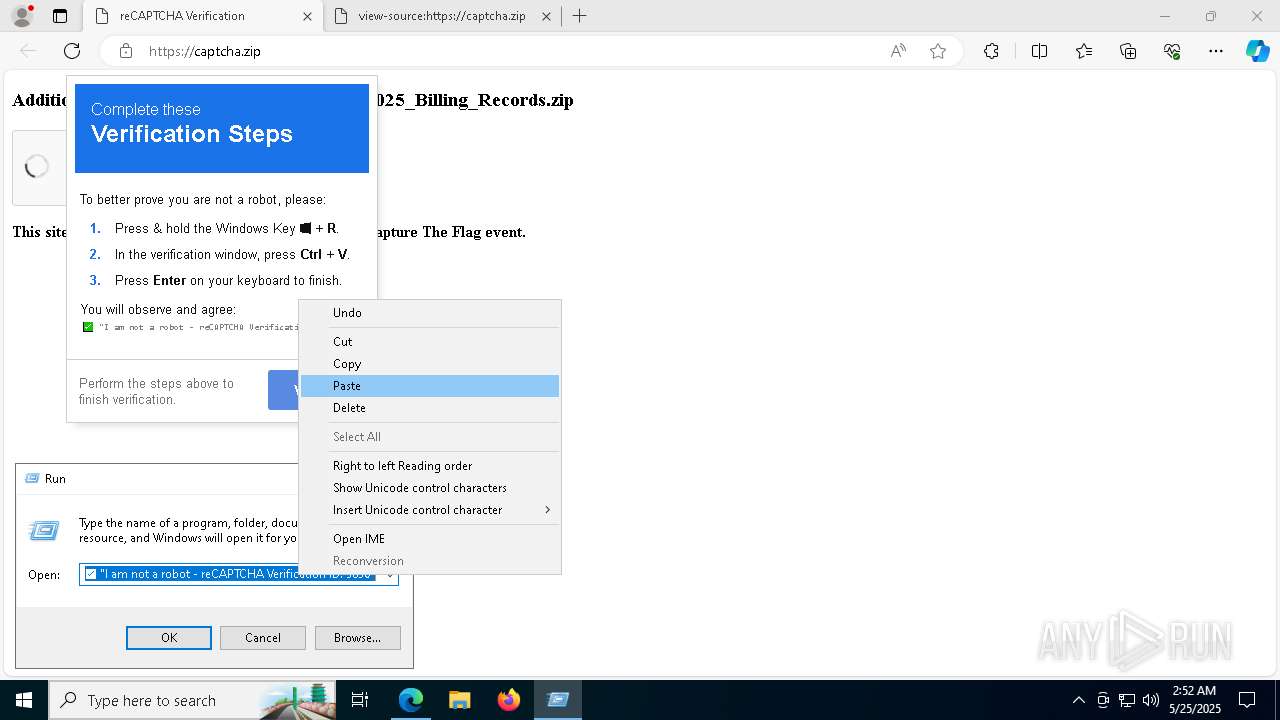Screen dimensions: 1280x720
Task: Show hidden system tray icons
Action: click(1078, 700)
